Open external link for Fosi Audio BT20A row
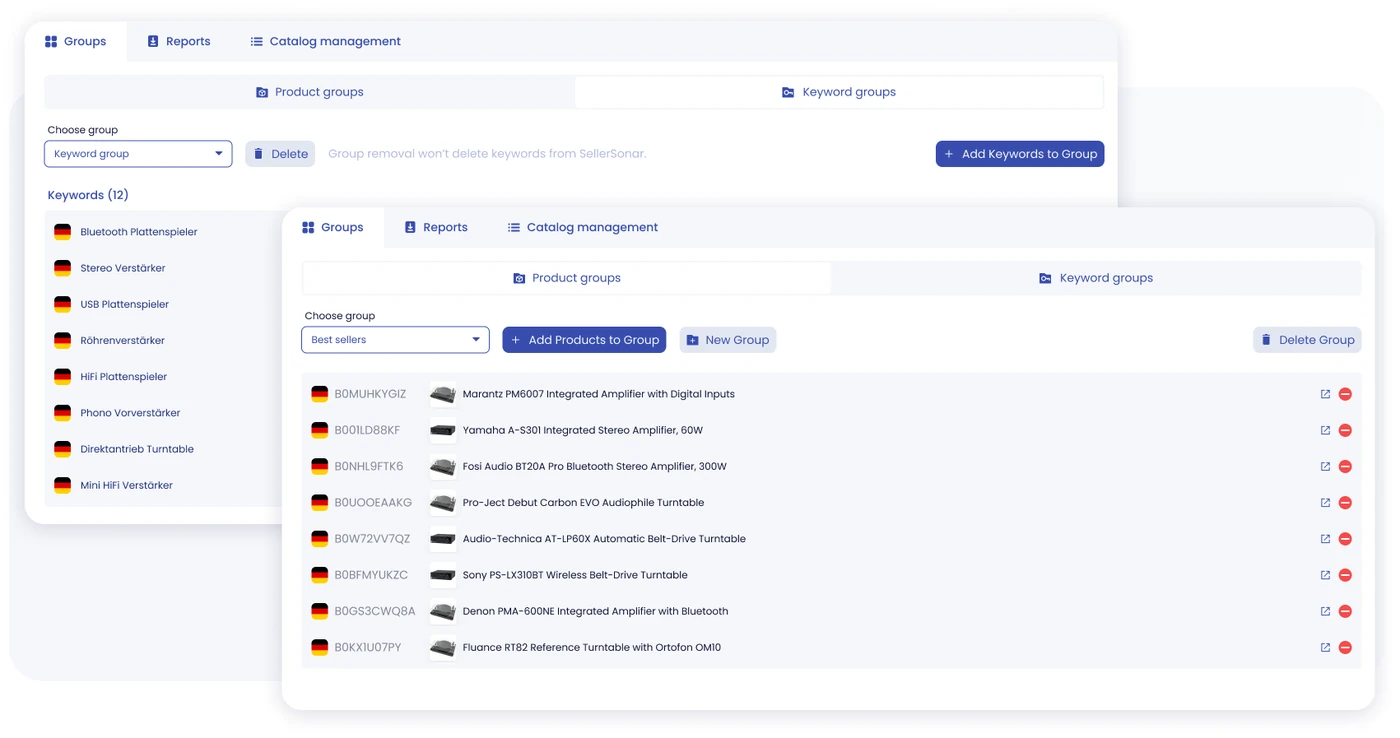Viewport: 1400px width, 738px height. tap(1325, 466)
